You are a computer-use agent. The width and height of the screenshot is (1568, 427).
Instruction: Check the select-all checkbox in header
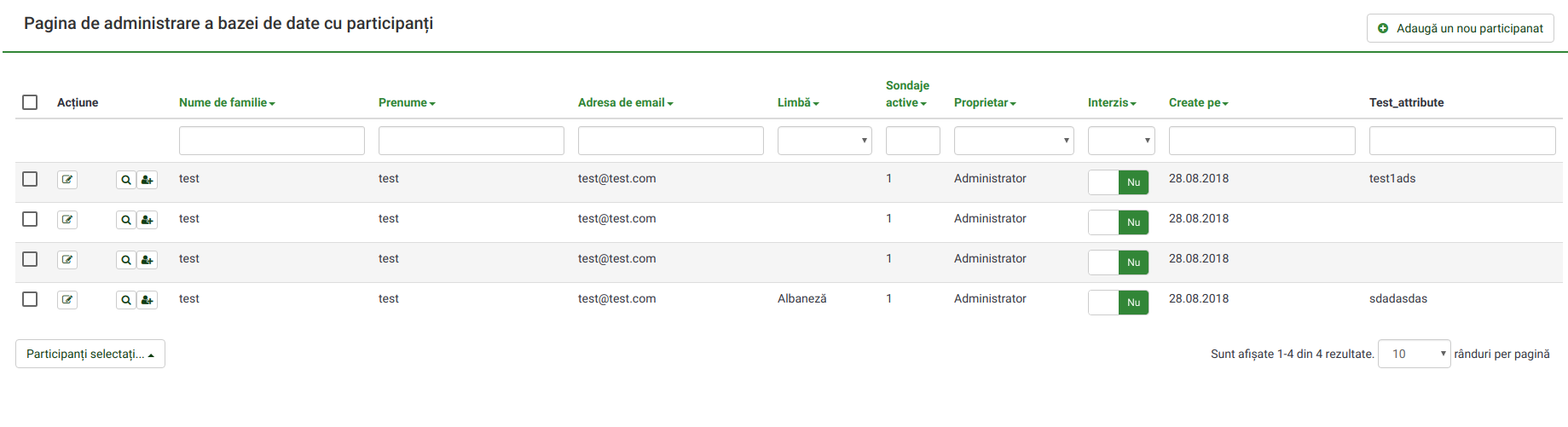[30, 102]
